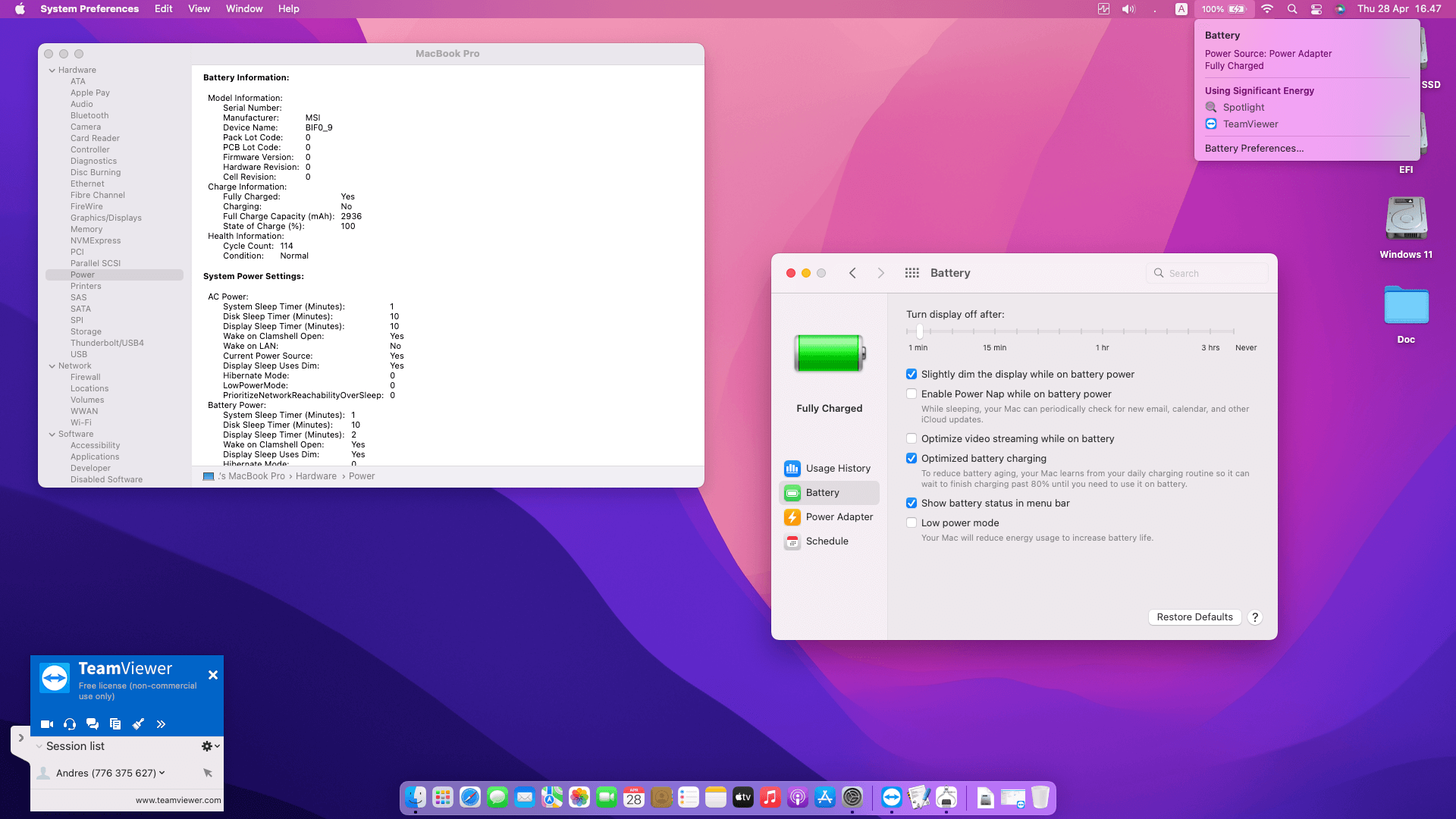Click Restore Defaults button
The height and width of the screenshot is (819, 1456).
(1194, 617)
